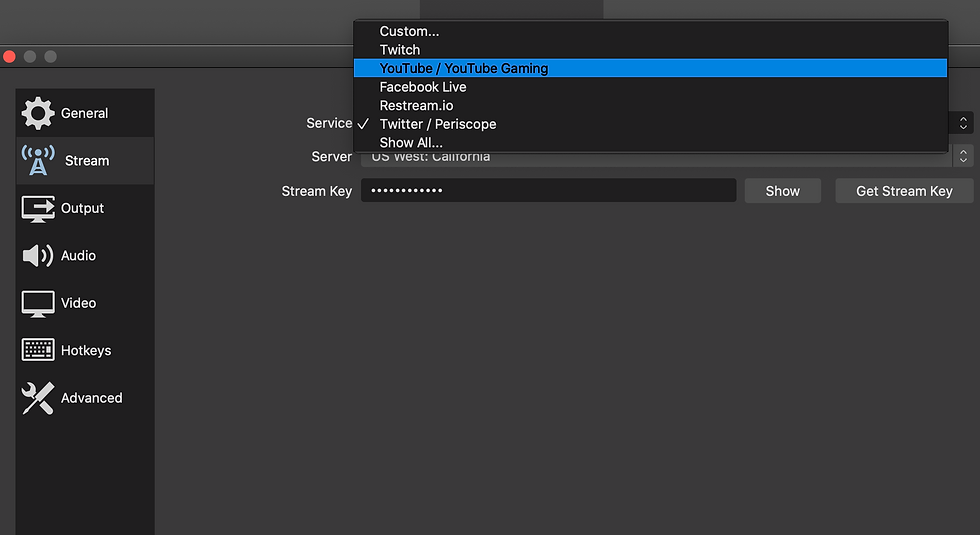
Task: Click the Advanced tools icon
Action: (38, 398)
